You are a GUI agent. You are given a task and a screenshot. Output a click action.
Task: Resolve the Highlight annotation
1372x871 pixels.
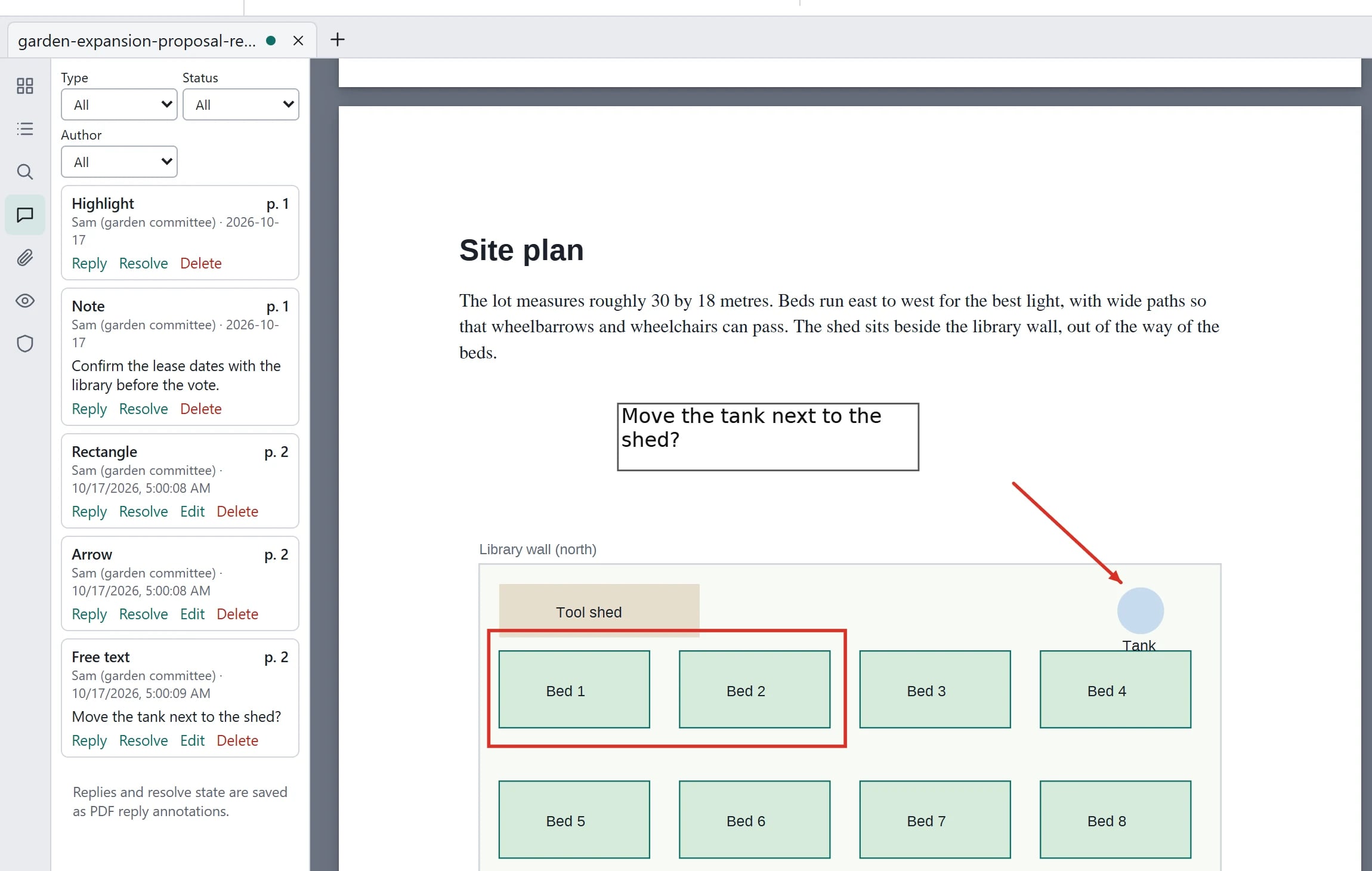pyautogui.click(x=144, y=263)
